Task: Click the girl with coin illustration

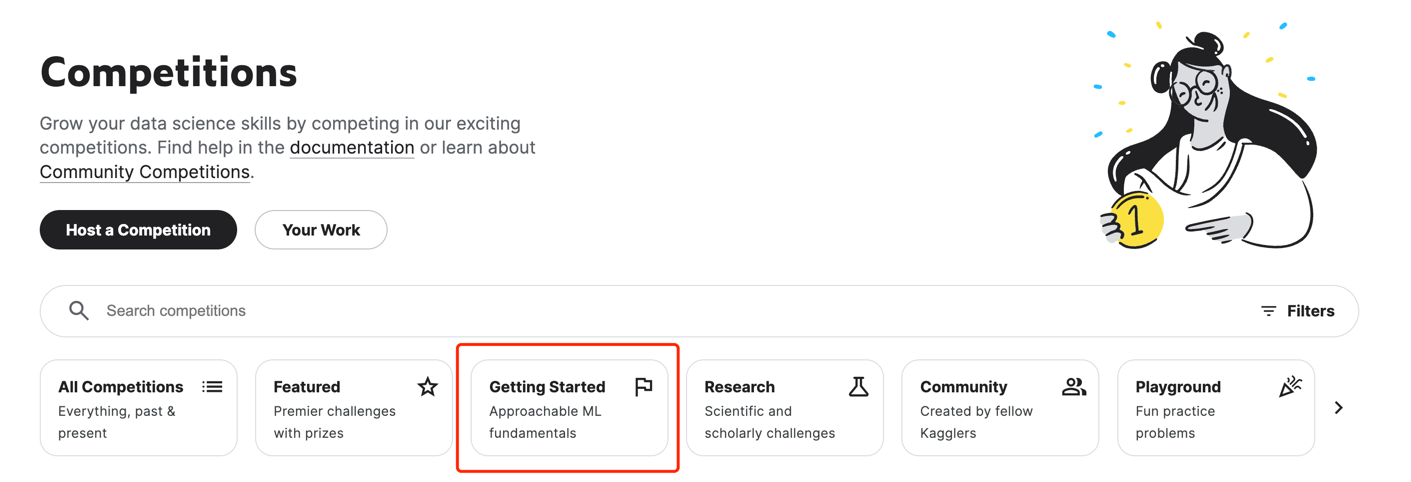Action: coord(1207,135)
